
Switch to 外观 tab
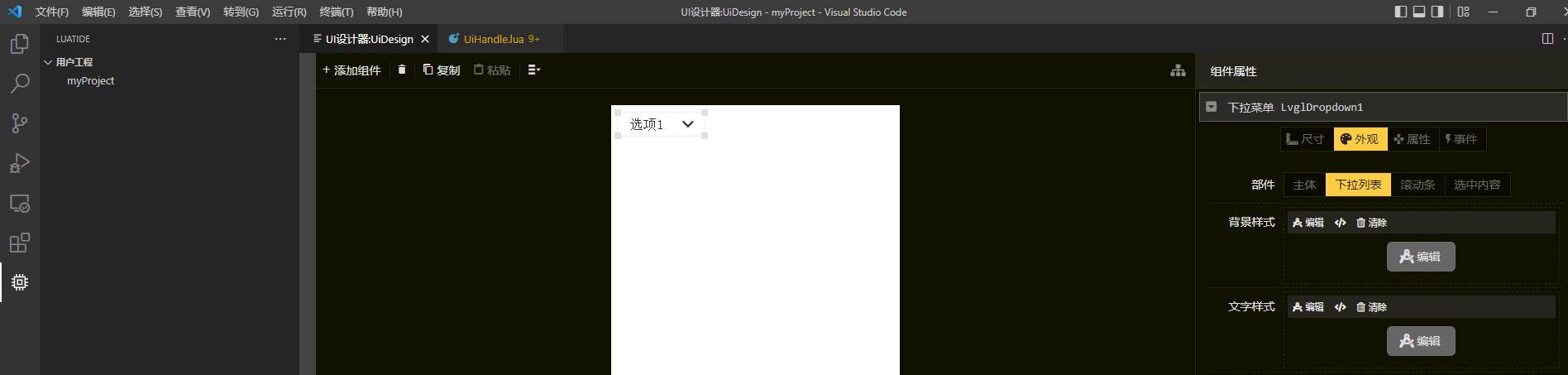(1360, 139)
